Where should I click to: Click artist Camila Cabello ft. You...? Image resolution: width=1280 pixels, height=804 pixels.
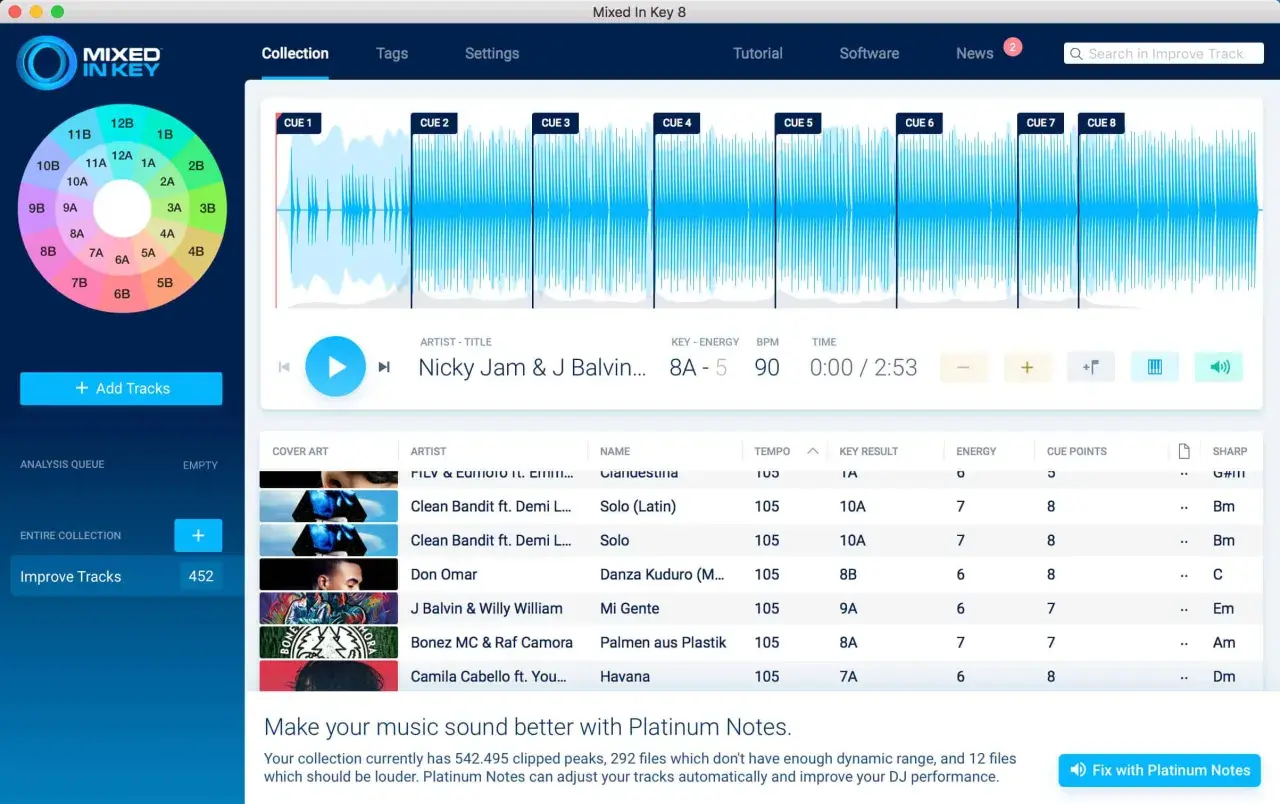coord(488,676)
